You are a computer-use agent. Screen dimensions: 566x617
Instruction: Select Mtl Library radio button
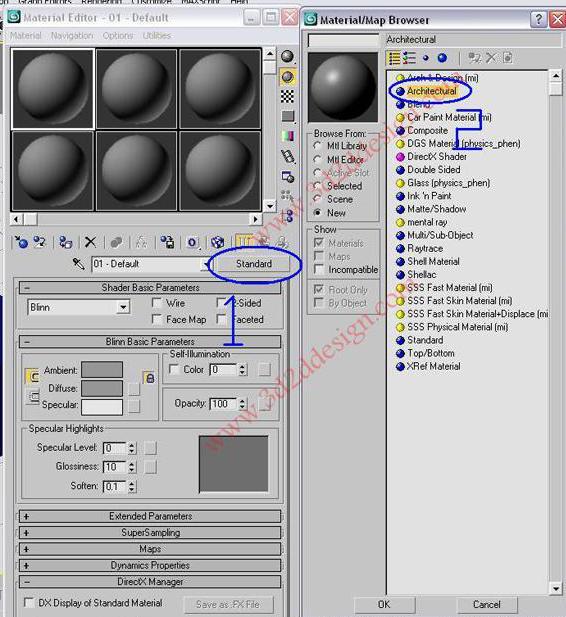coord(318,146)
